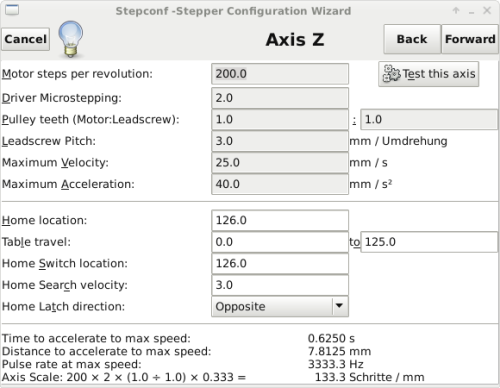This screenshot has width=500, height=388.
Task: Cancel the configuration wizard
Action: point(25,39)
